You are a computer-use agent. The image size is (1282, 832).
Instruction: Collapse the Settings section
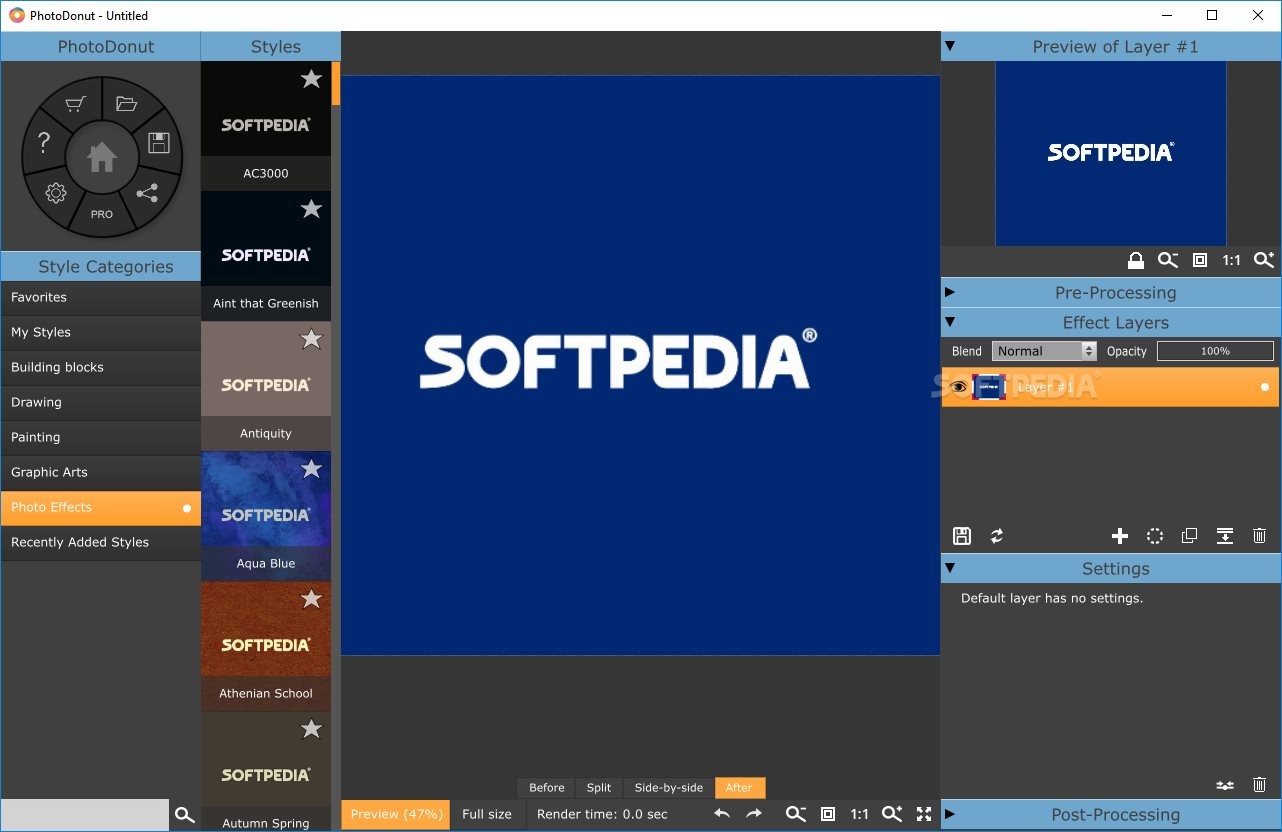pos(950,568)
